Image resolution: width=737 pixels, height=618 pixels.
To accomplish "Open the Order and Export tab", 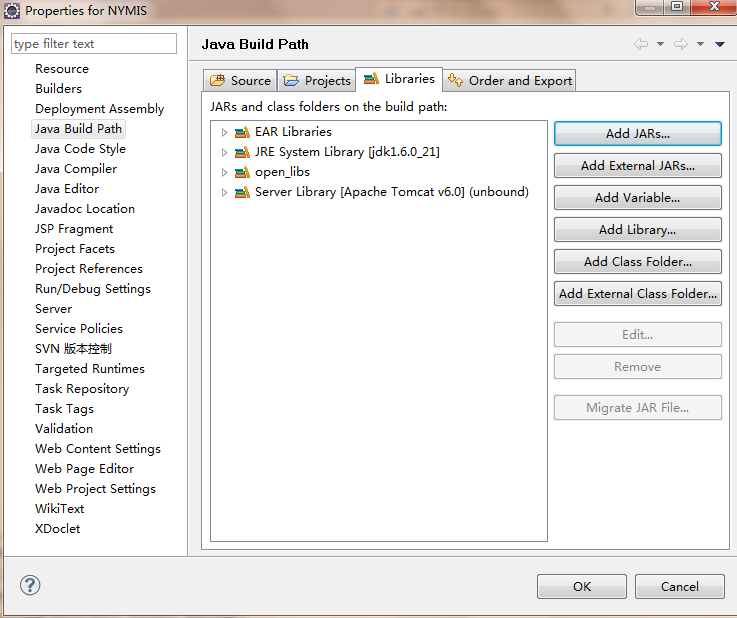I will click(510, 80).
